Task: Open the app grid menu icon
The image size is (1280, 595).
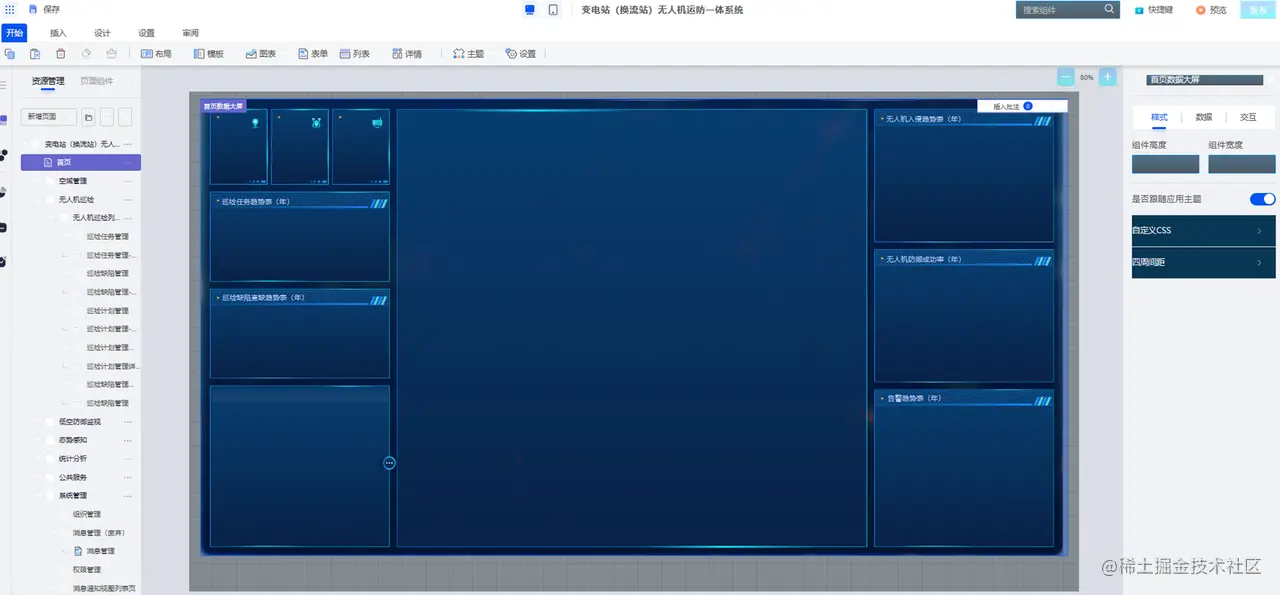Action: point(9,9)
